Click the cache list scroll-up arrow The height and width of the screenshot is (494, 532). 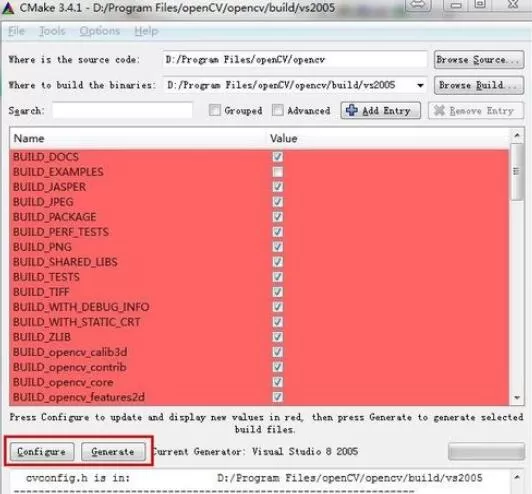(x=517, y=135)
